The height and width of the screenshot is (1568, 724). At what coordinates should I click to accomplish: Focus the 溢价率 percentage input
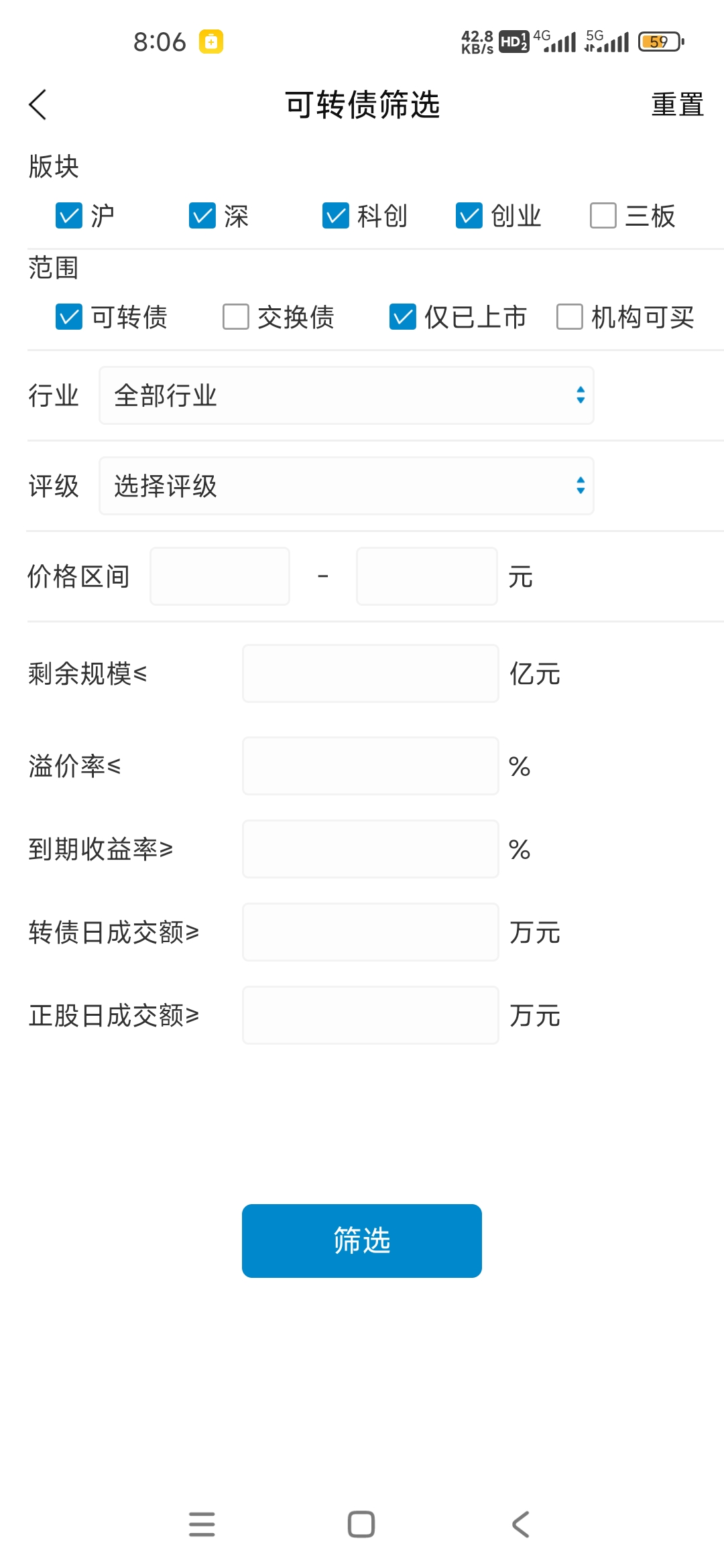(x=370, y=766)
